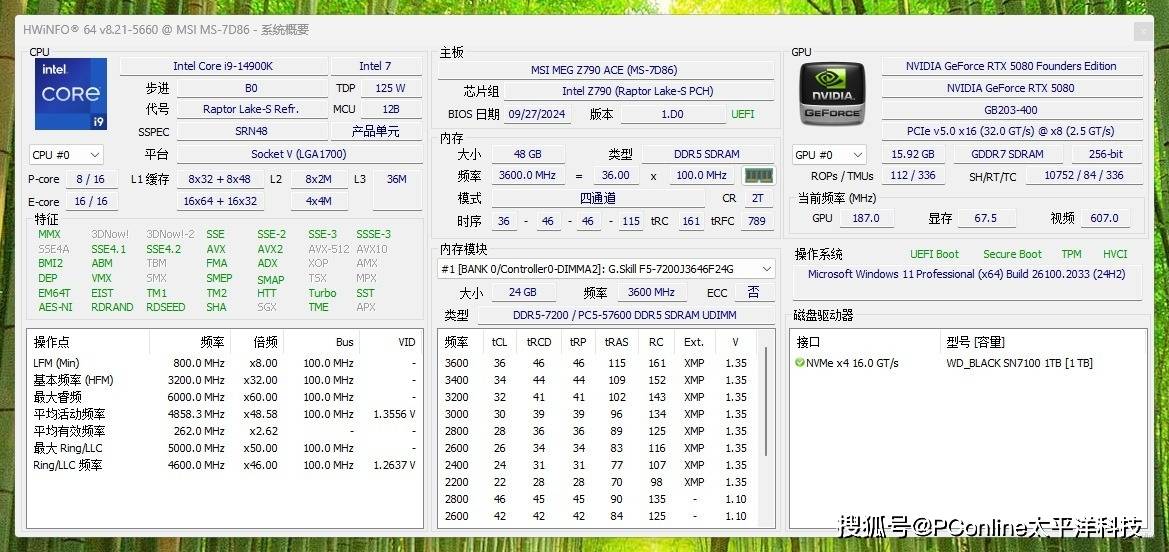
Task: Click Intel Z790 (Raptor Lake-S PCH) chipset field
Action: 638,92
